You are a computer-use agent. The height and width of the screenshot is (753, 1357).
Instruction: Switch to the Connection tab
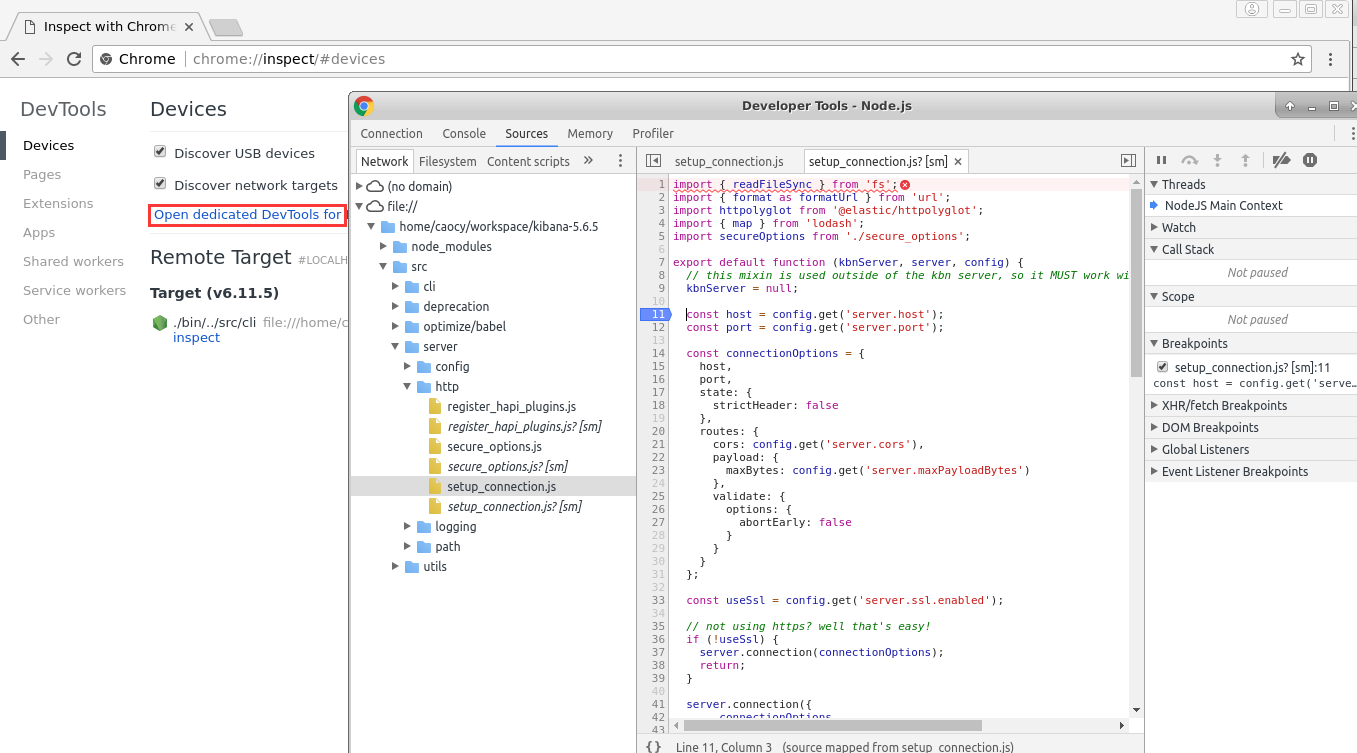coord(392,133)
